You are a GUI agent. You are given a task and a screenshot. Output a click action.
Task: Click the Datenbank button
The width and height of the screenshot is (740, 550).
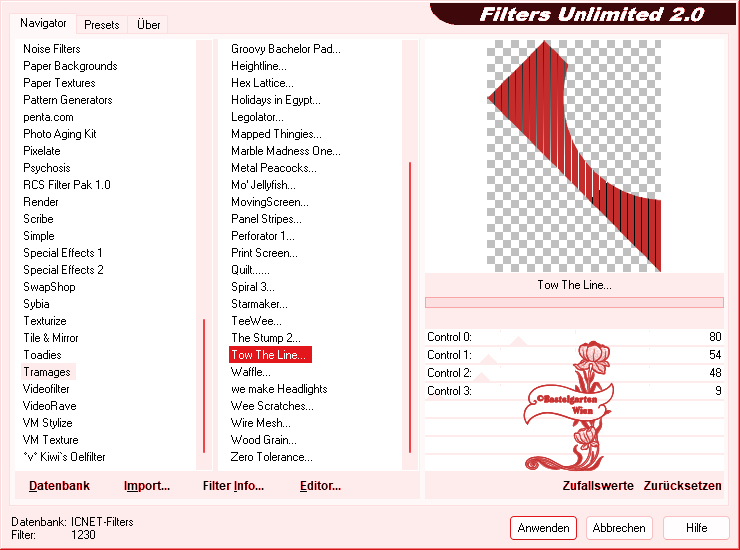59,486
